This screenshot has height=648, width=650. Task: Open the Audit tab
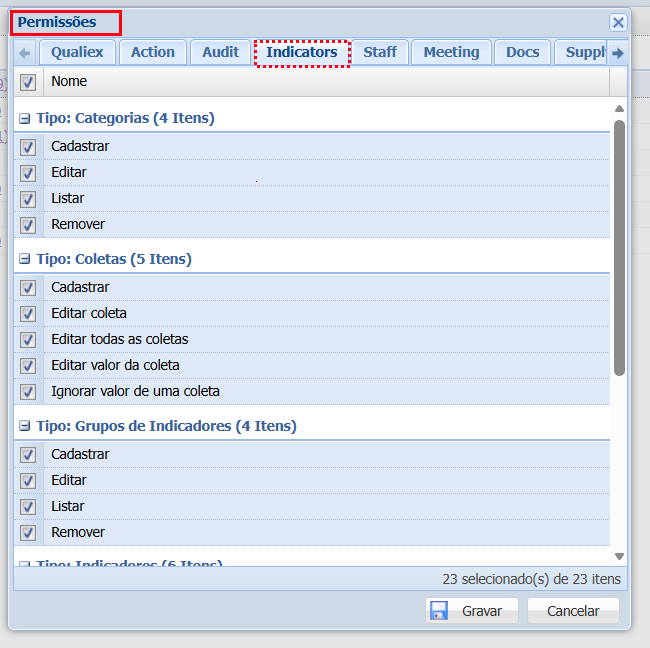coord(220,52)
